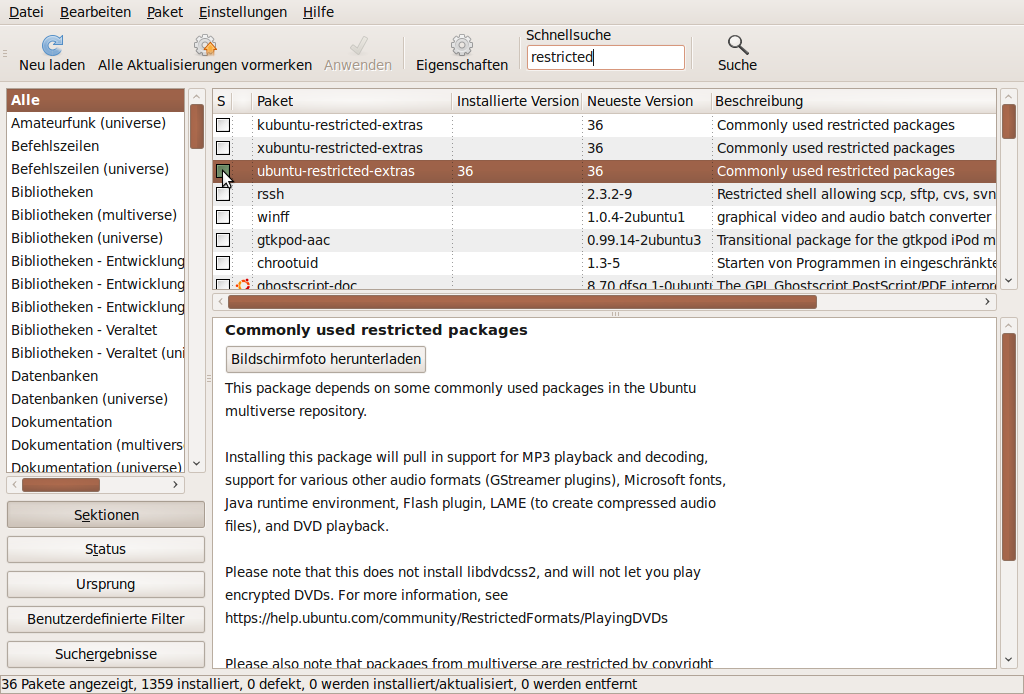Select Amateurfunk (universe) section
This screenshot has height=694, width=1024.
(x=96, y=123)
